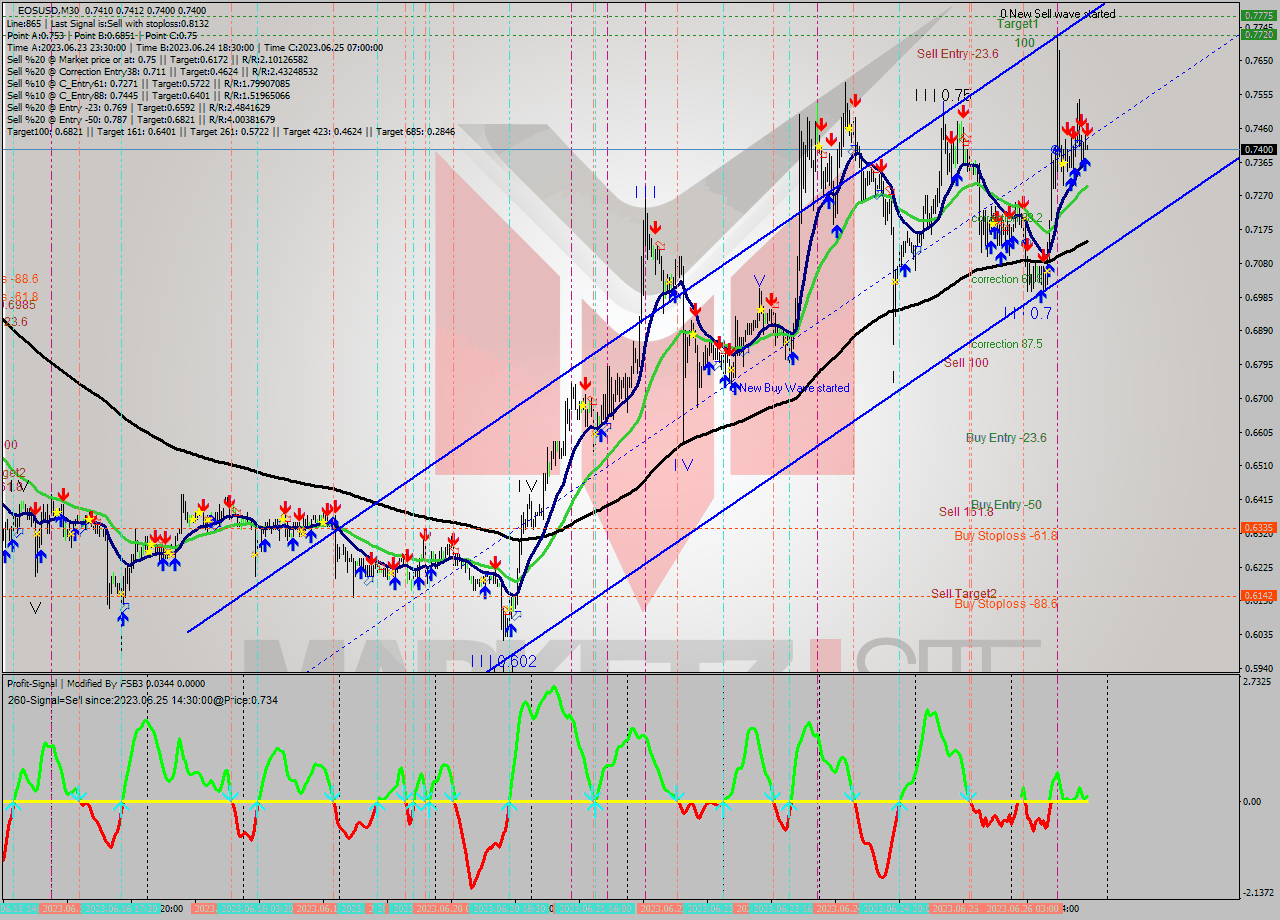The height and width of the screenshot is (920, 1280).
Task: Select the orange 0.6335 price level tag
Action: (x=1257, y=527)
